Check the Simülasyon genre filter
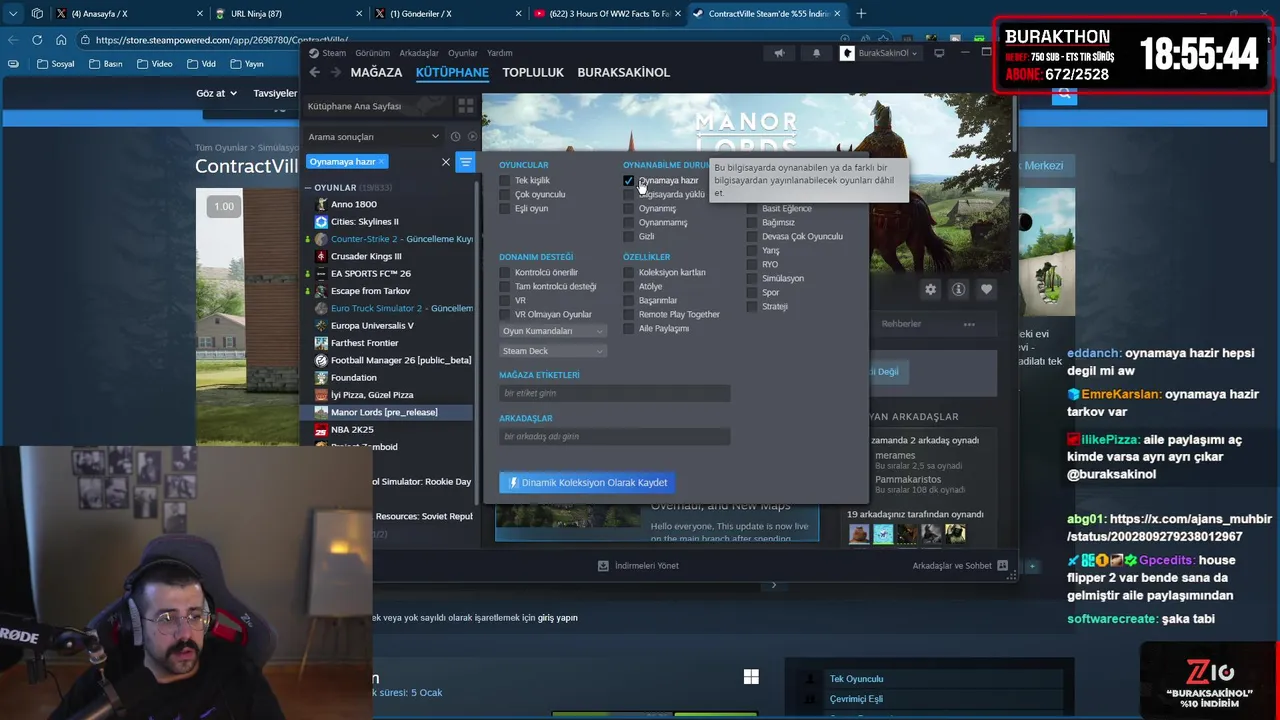1280x720 pixels. [753, 279]
